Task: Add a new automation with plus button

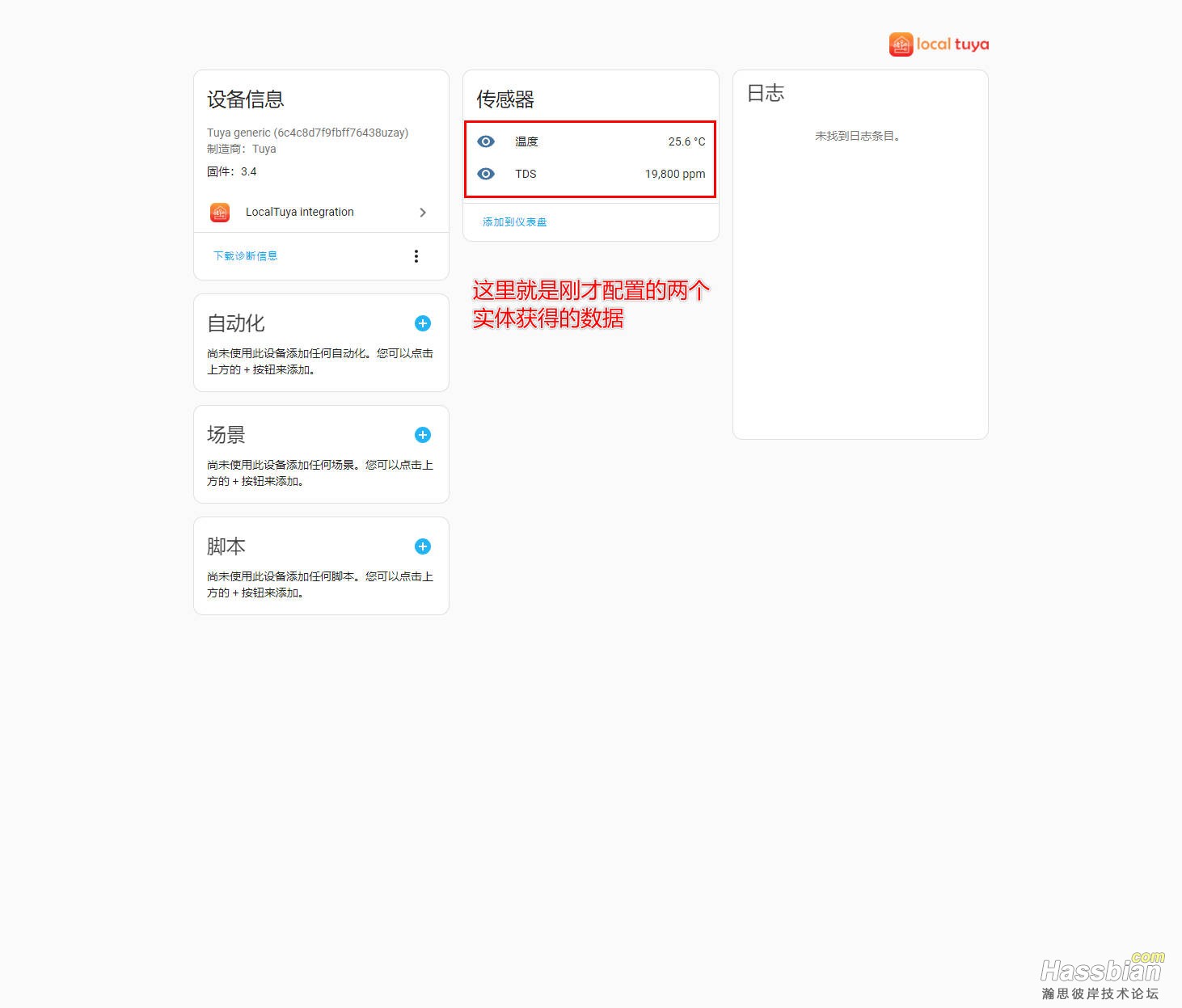Action: (x=423, y=323)
